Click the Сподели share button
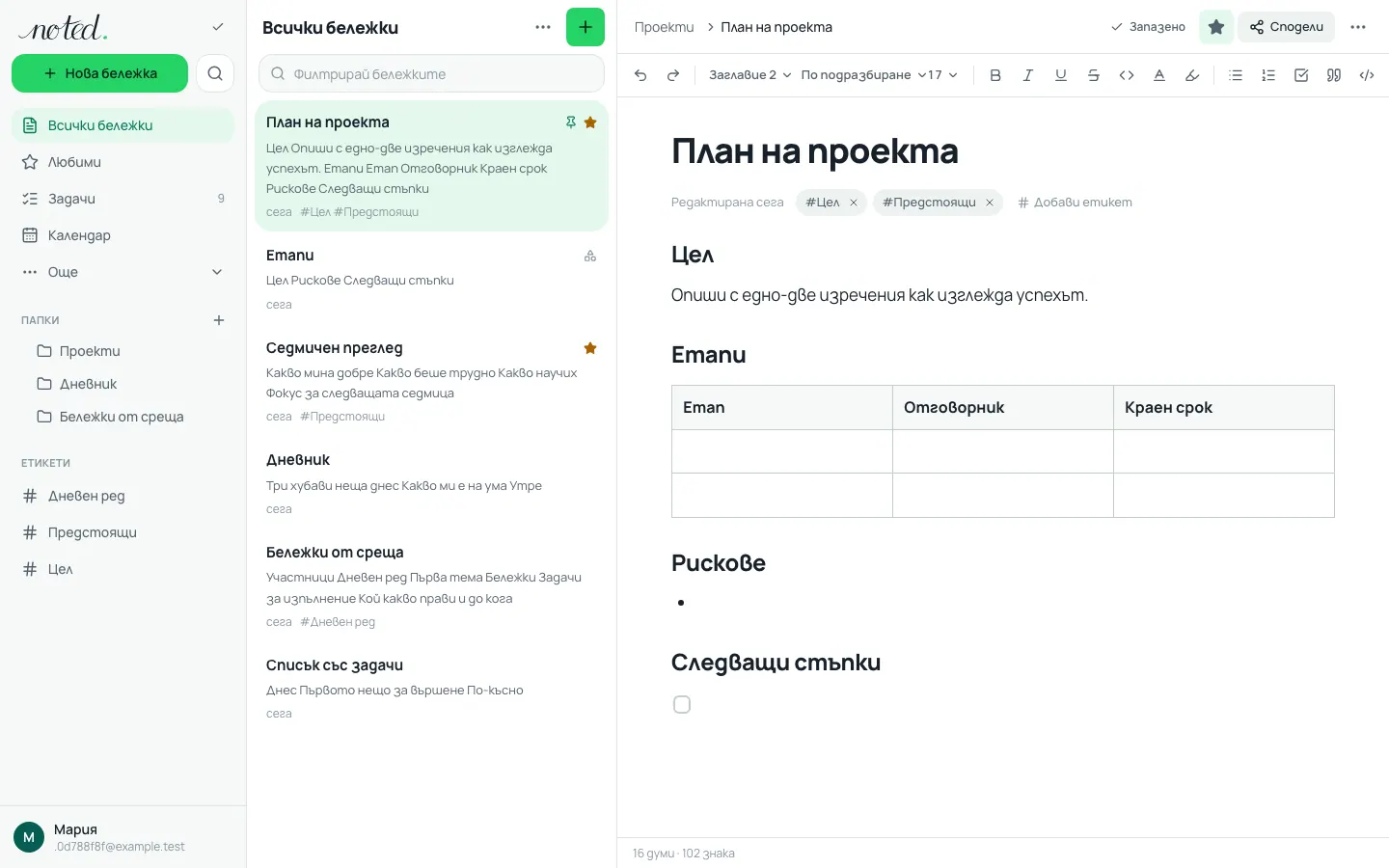Viewport: 1389px width, 868px height. [x=1287, y=27]
